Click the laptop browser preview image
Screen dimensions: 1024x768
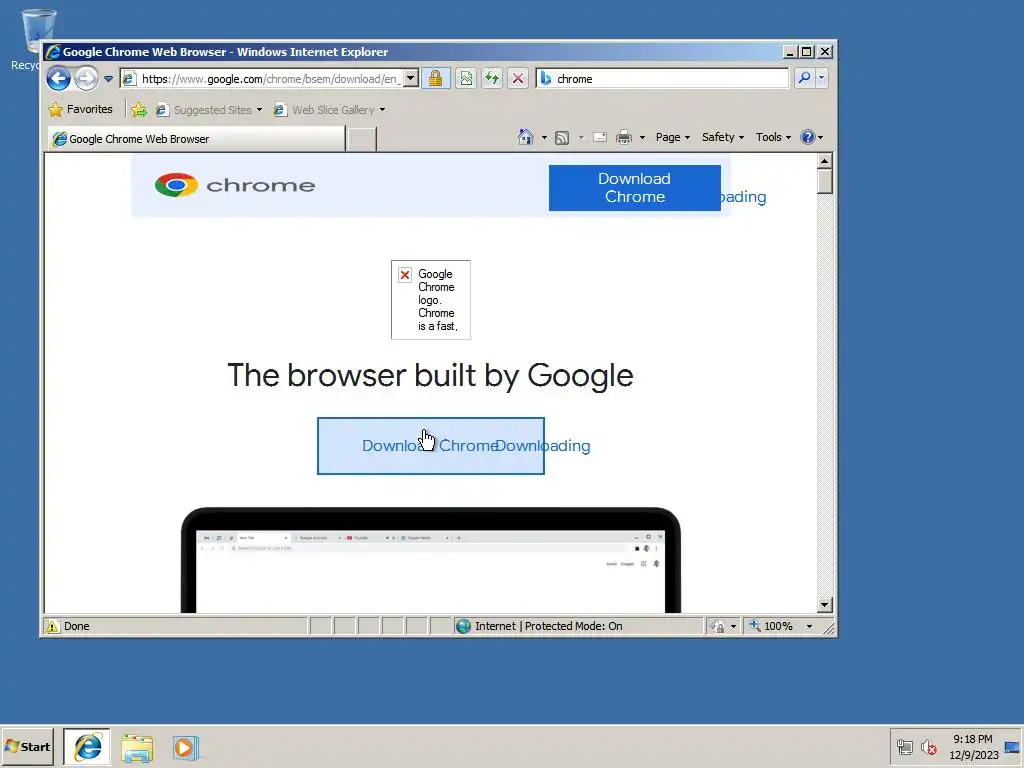point(431,560)
